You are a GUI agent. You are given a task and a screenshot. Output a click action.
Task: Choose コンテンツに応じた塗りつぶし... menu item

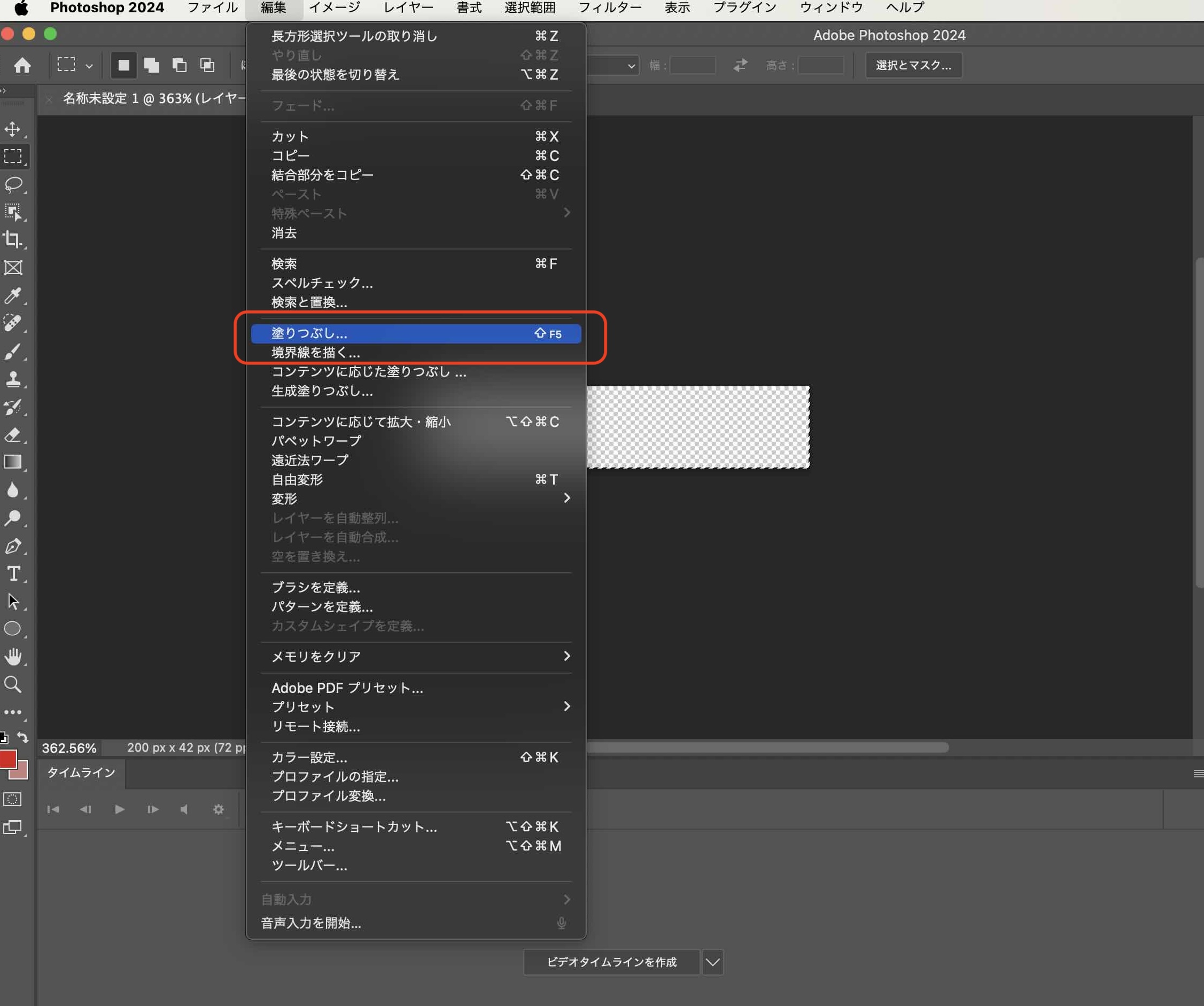click(416, 372)
